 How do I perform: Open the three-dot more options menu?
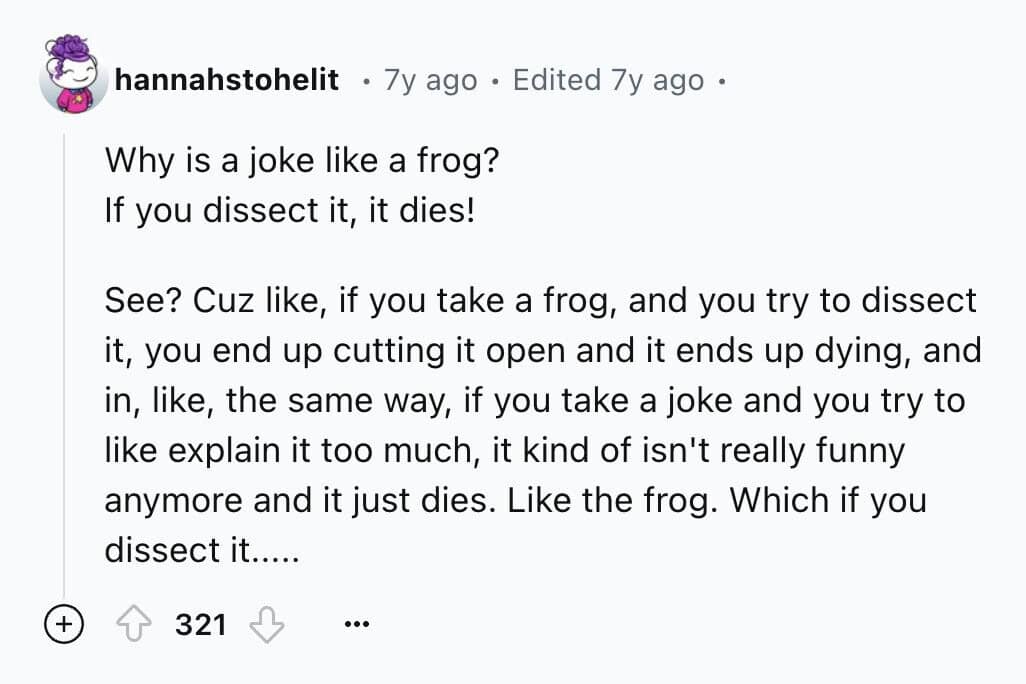355,626
